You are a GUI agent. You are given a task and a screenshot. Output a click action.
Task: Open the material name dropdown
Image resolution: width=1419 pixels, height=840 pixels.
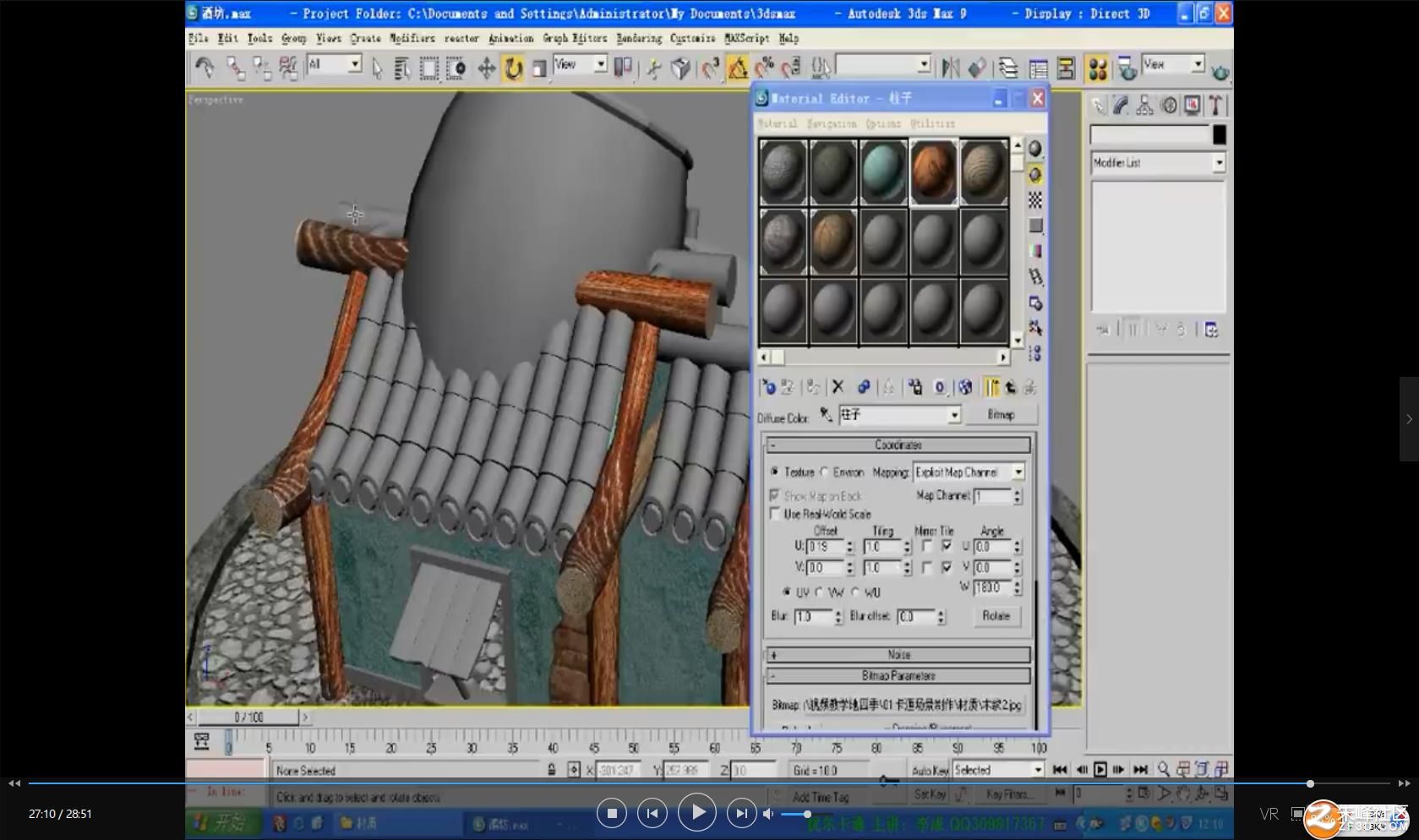tap(899, 415)
